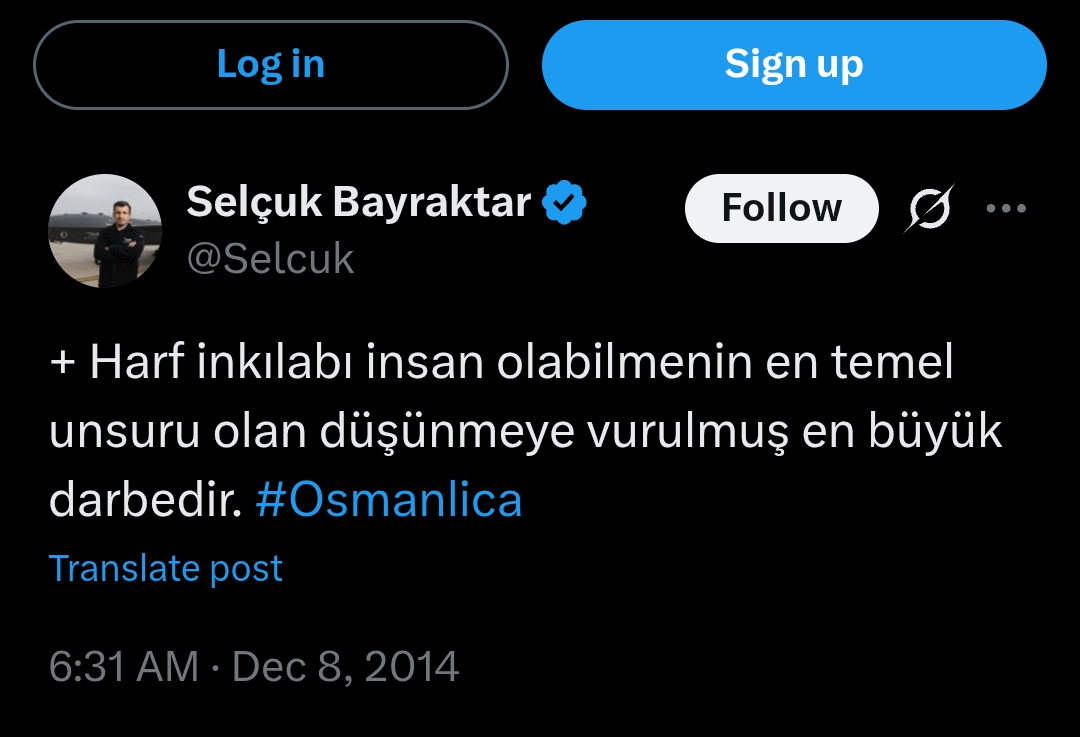Click the Log in button
The width and height of the screenshot is (1080, 737).
[271, 65]
